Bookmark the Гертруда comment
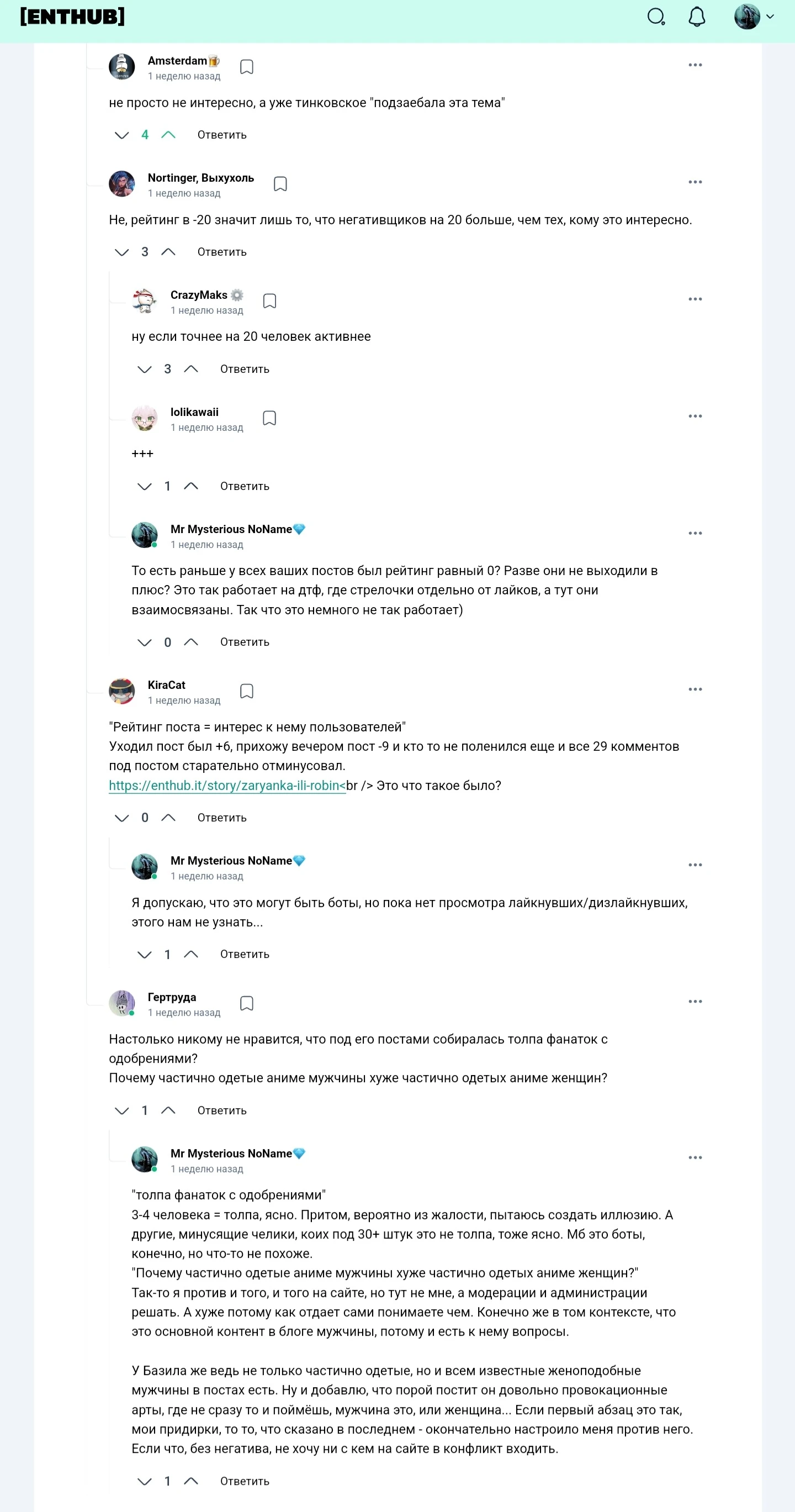The width and height of the screenshot is (795, 1512). coord(246,1004)
